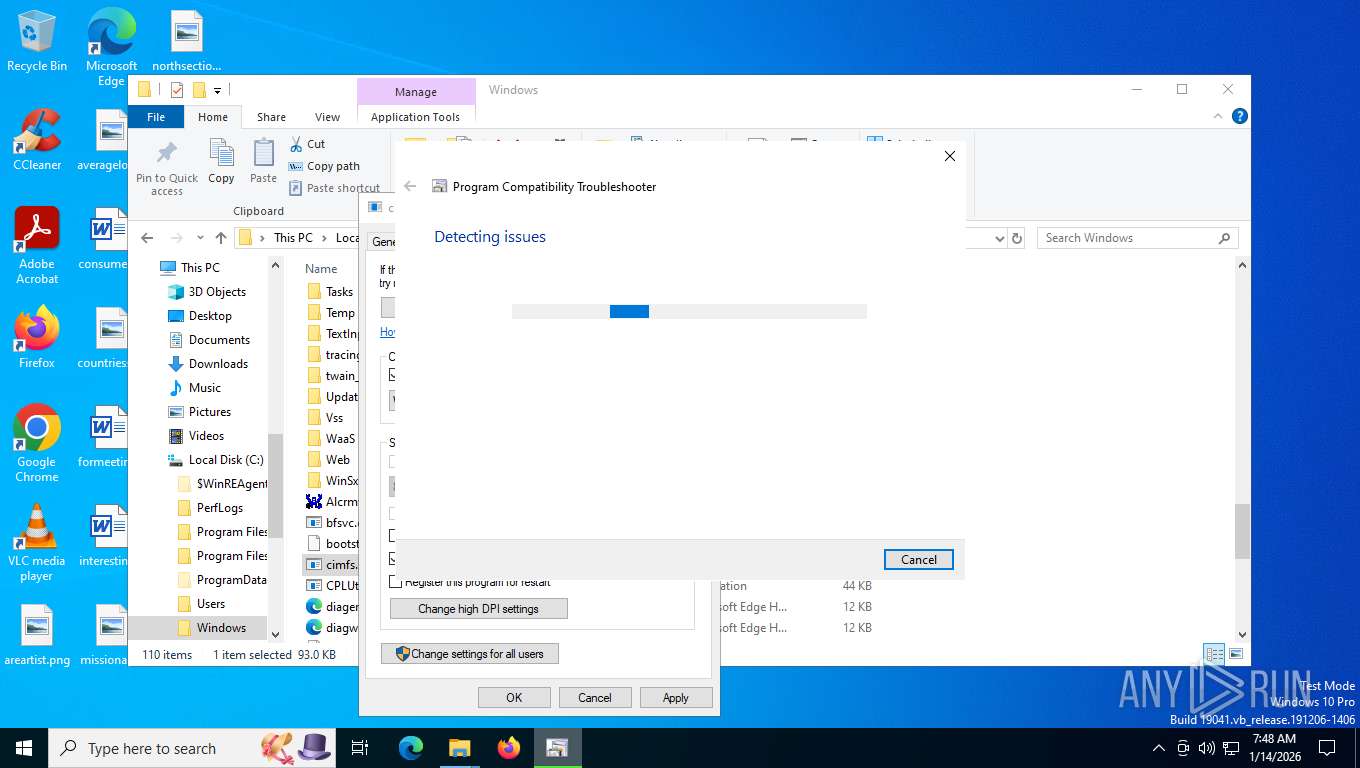Check Register this program for restart
Screen dimensions: 1360x768
[x=396, y=582]
